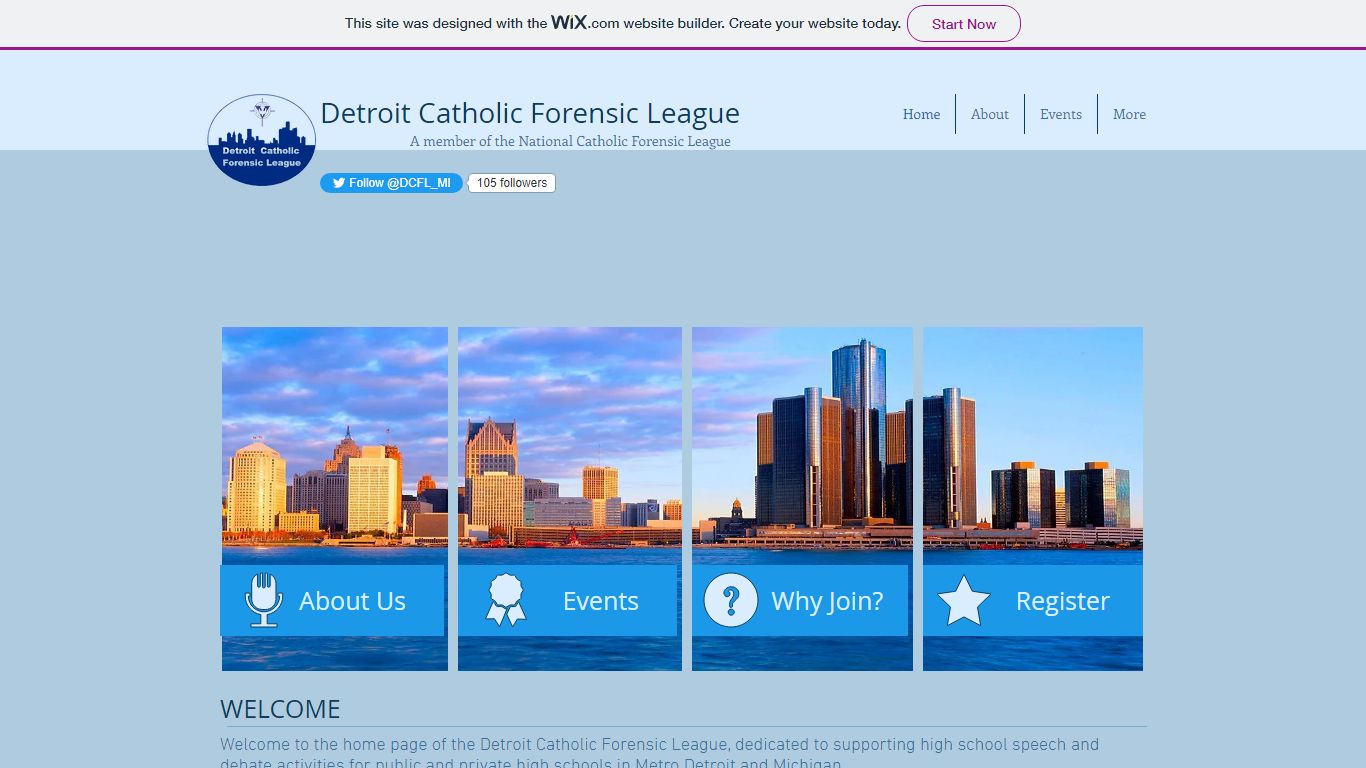The image size is (1366, 768).
Task: Click the National Catholic Forensic League subtitle
Action: click(x=570, y=141)
